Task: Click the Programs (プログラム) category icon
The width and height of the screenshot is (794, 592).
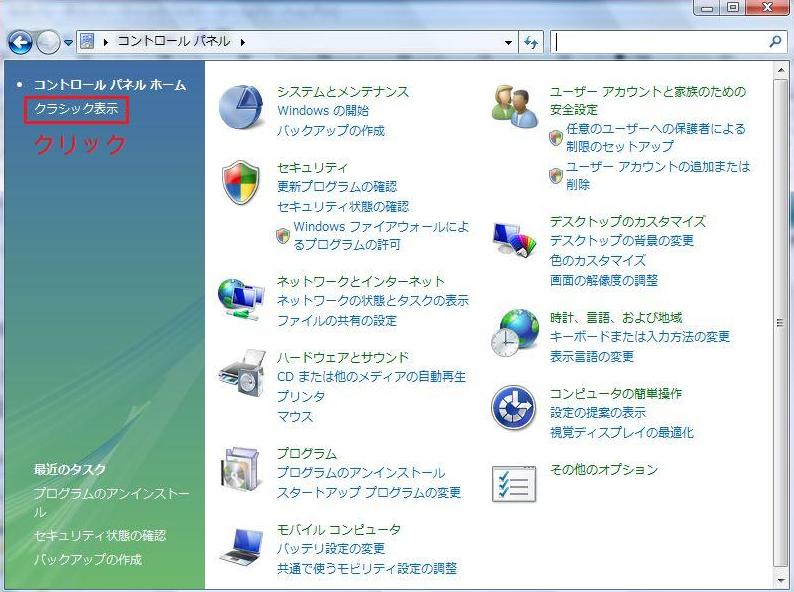Action: [240, 470]
